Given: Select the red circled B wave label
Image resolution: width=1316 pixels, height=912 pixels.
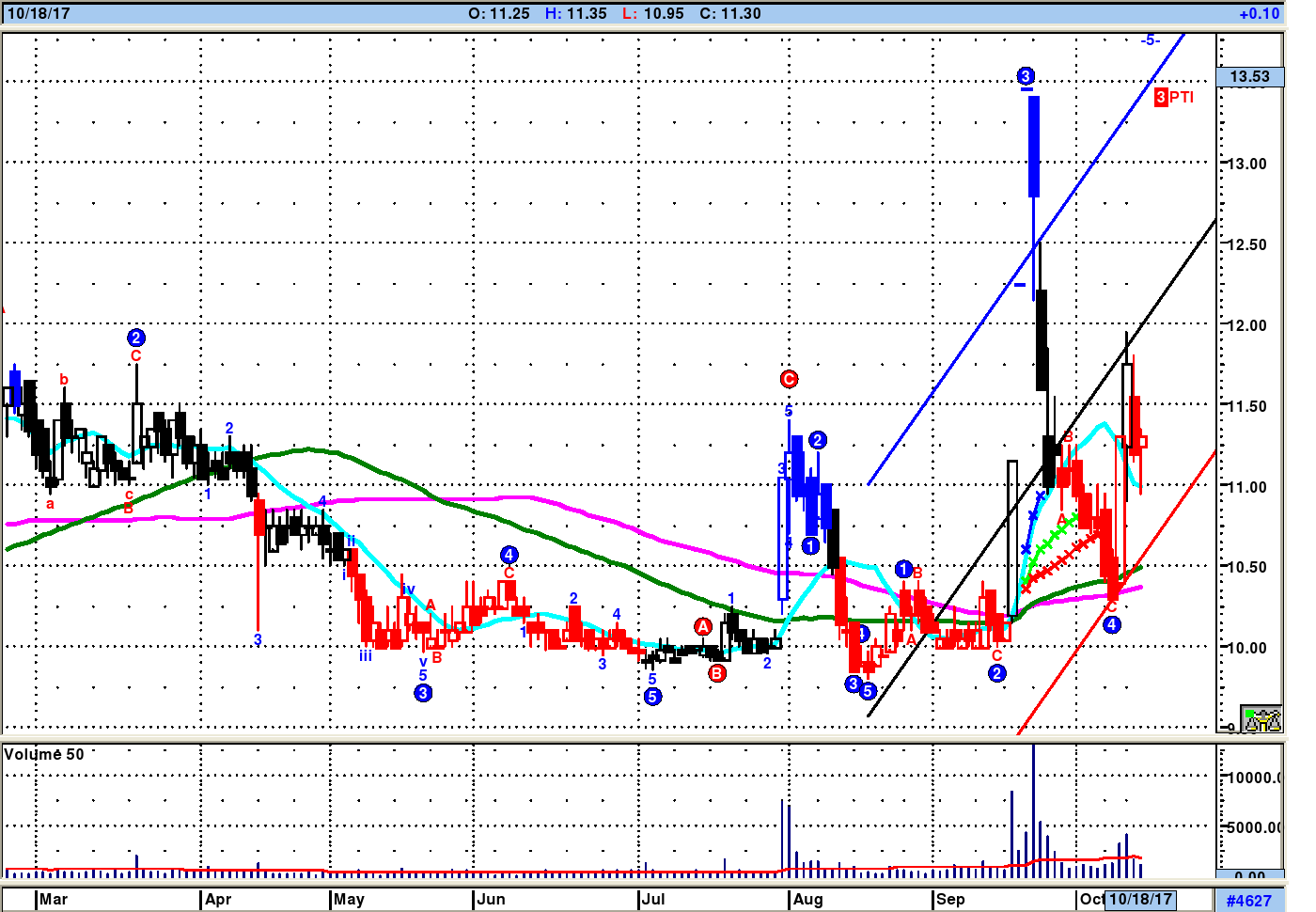Looking at the screenshot, I should click(x=717, y=672).
